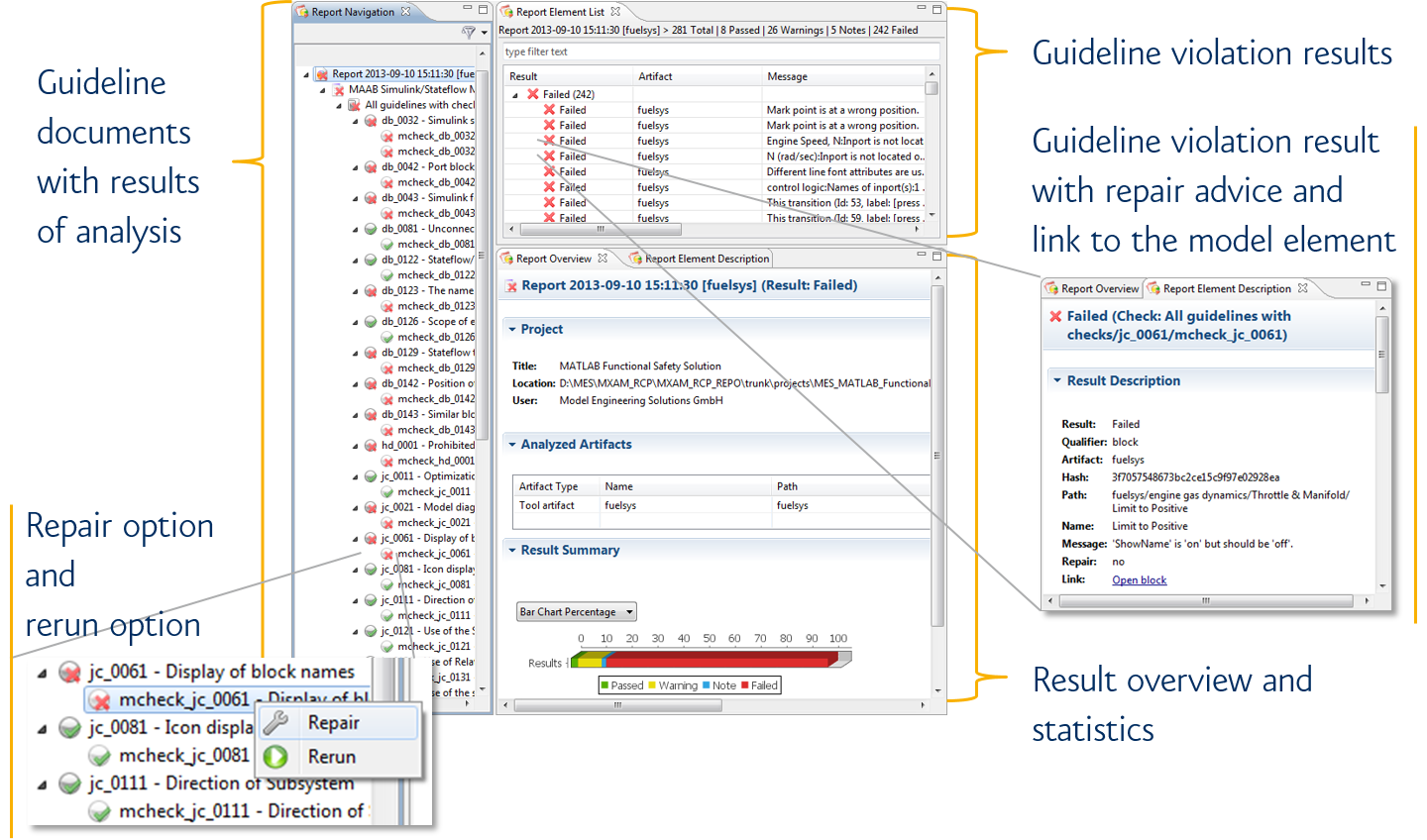1427x840 pixels.
Task: Collapse the Failed (242) result group
Action: (515, 95)
